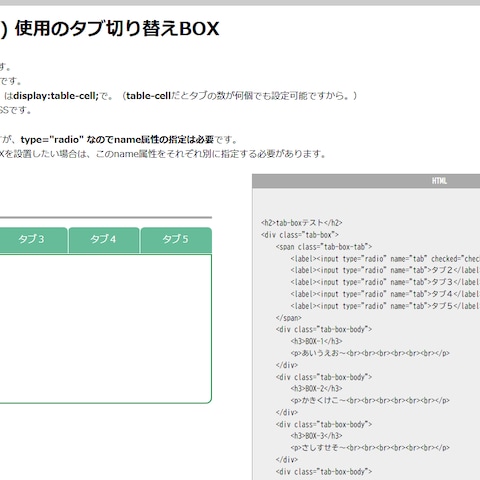This screenshot has width=480, height=480.
Task: Click the code line <h3>BOX-1</h3>
Action: click(316, 341)
